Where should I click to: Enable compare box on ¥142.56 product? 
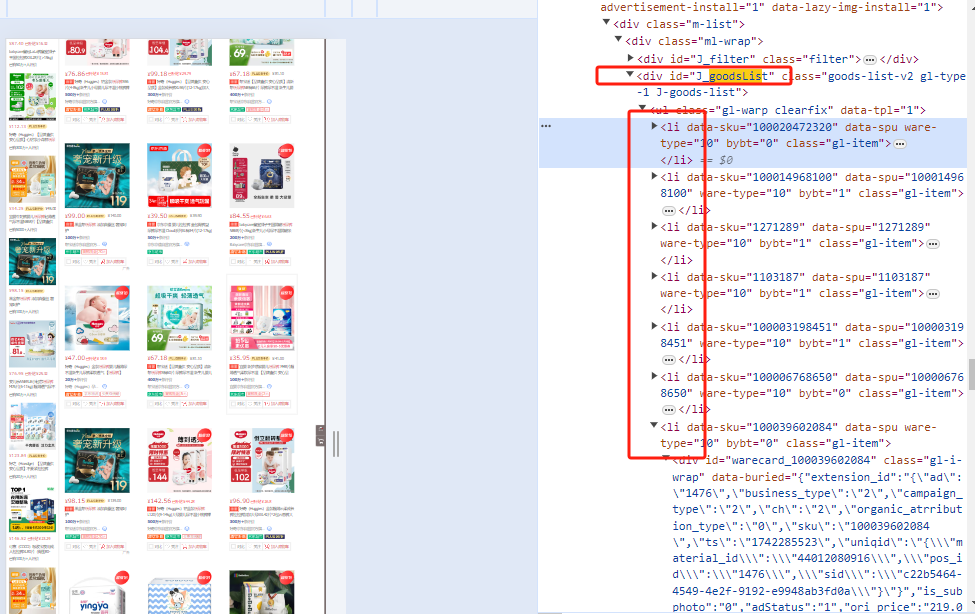point(151,546)
